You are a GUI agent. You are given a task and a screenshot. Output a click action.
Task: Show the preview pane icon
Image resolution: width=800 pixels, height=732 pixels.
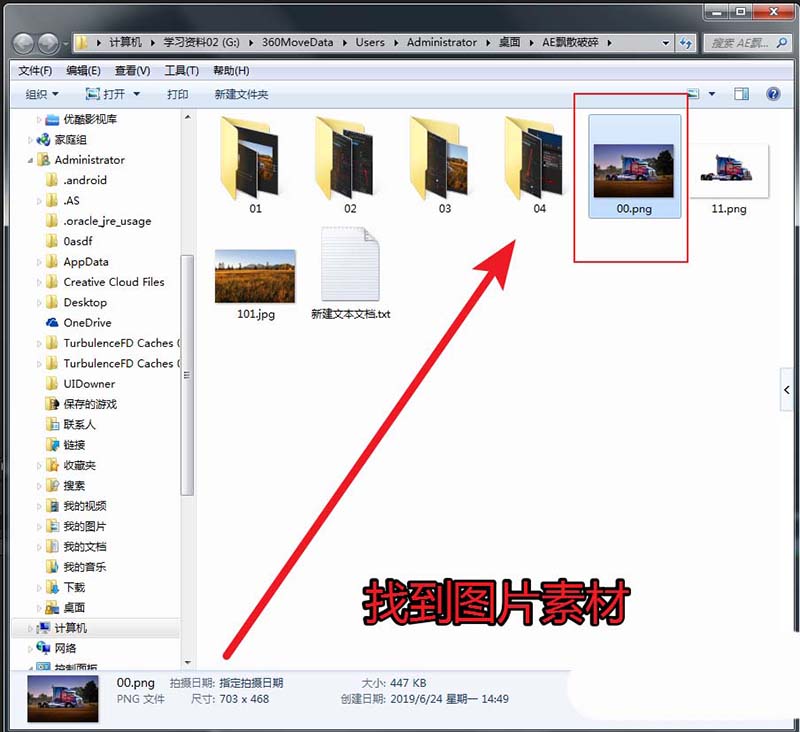click(x=740, y=93)
